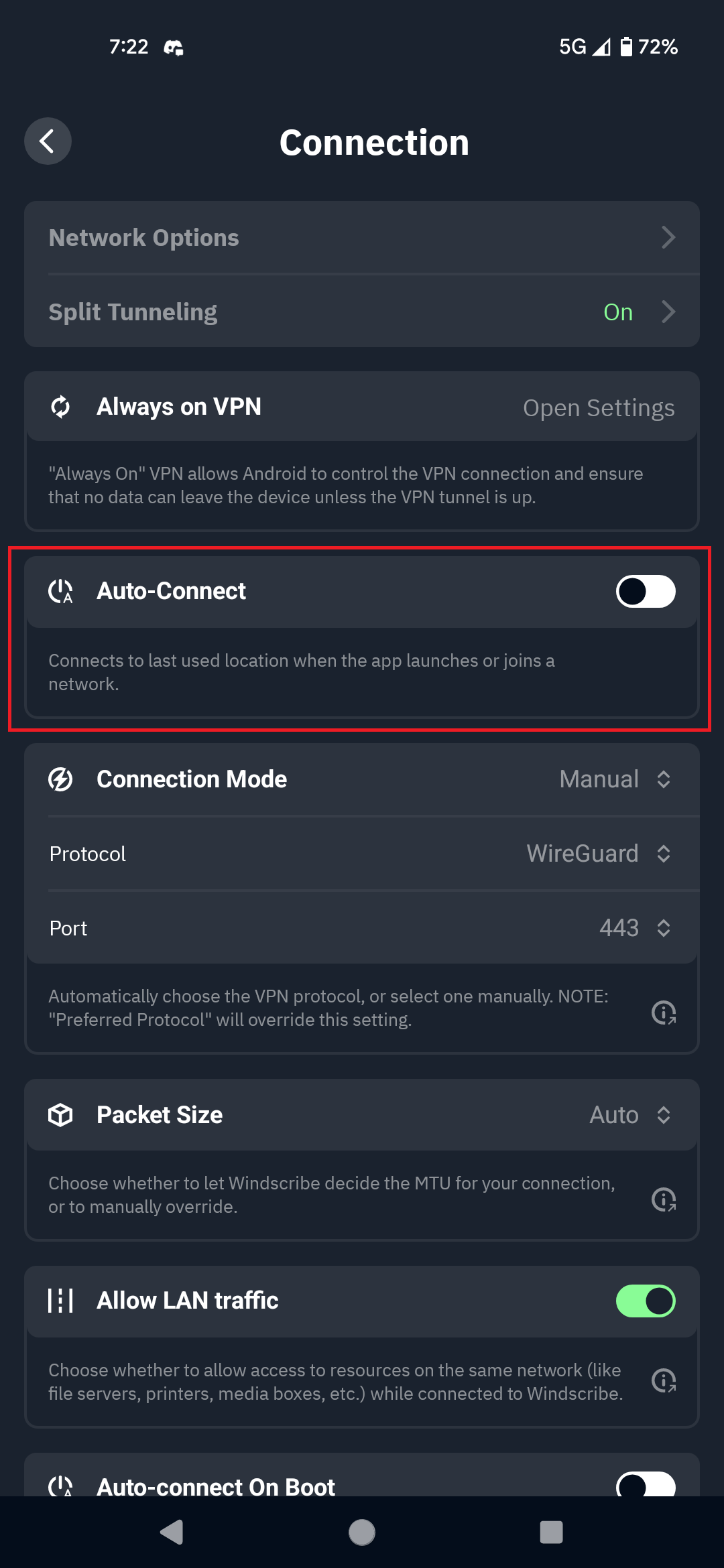
Task: Tap the Packet Size cube icon
Action: [60, 1115]
